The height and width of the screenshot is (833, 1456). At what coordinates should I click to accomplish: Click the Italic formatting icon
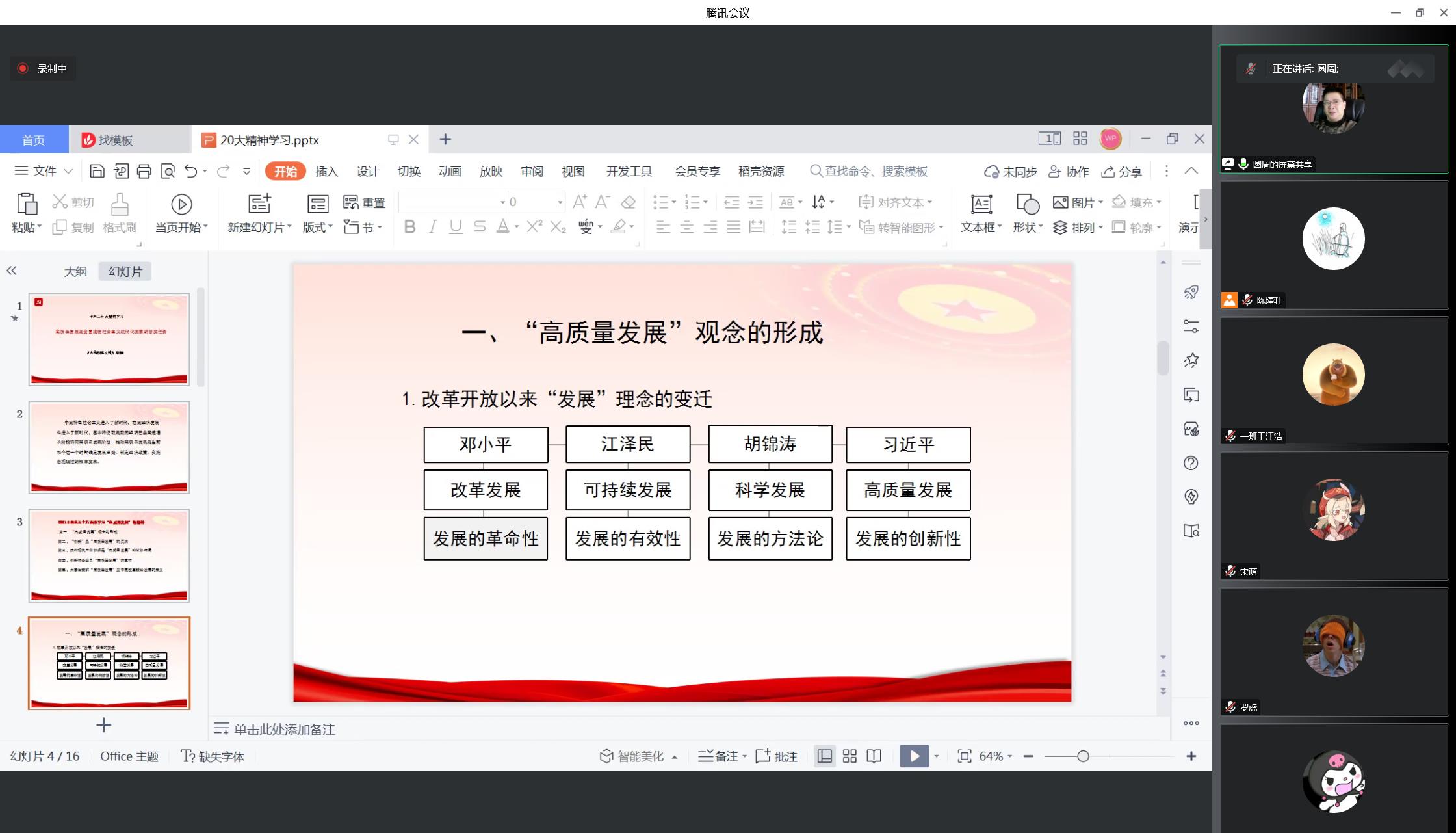point(433,227)
